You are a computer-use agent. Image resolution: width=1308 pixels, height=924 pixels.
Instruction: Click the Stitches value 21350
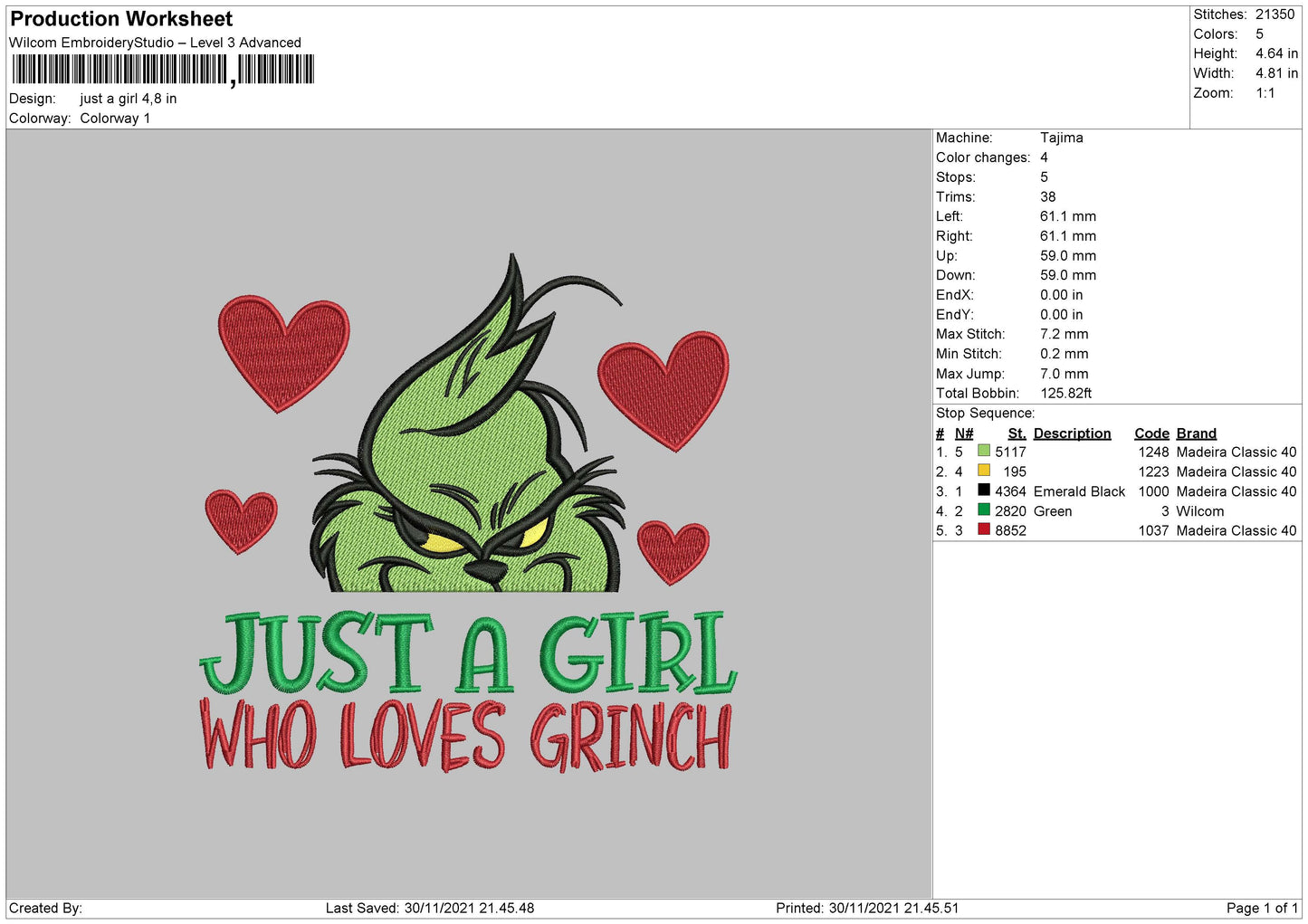tap(1275, 14)
